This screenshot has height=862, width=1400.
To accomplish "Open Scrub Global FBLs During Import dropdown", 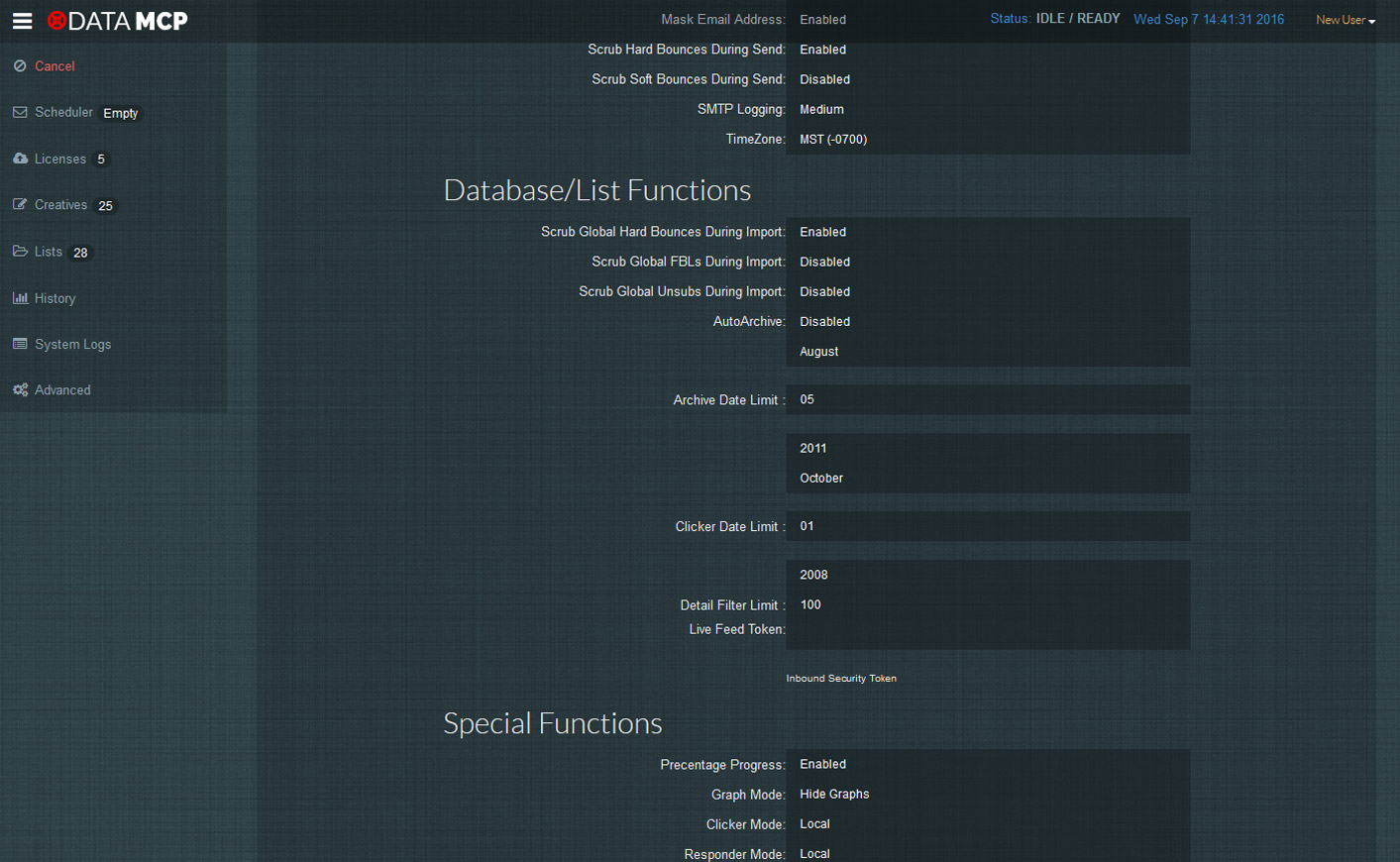I will click(988, 262).
